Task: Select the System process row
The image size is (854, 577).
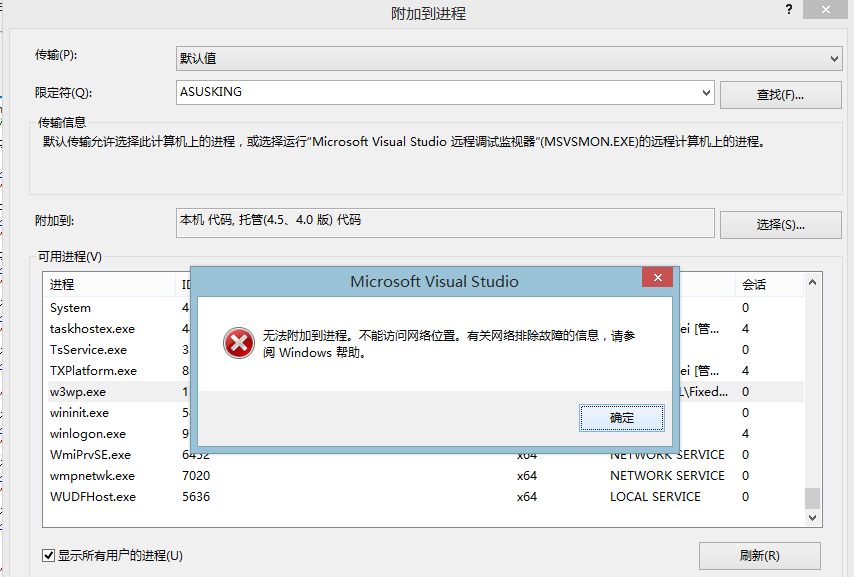Action: (x=70, y=308)
